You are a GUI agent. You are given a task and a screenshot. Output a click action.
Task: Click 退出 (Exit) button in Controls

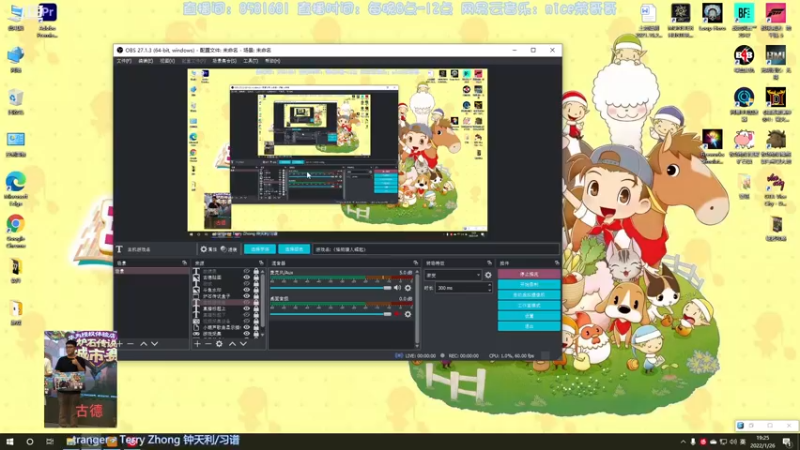coord(529,326)
